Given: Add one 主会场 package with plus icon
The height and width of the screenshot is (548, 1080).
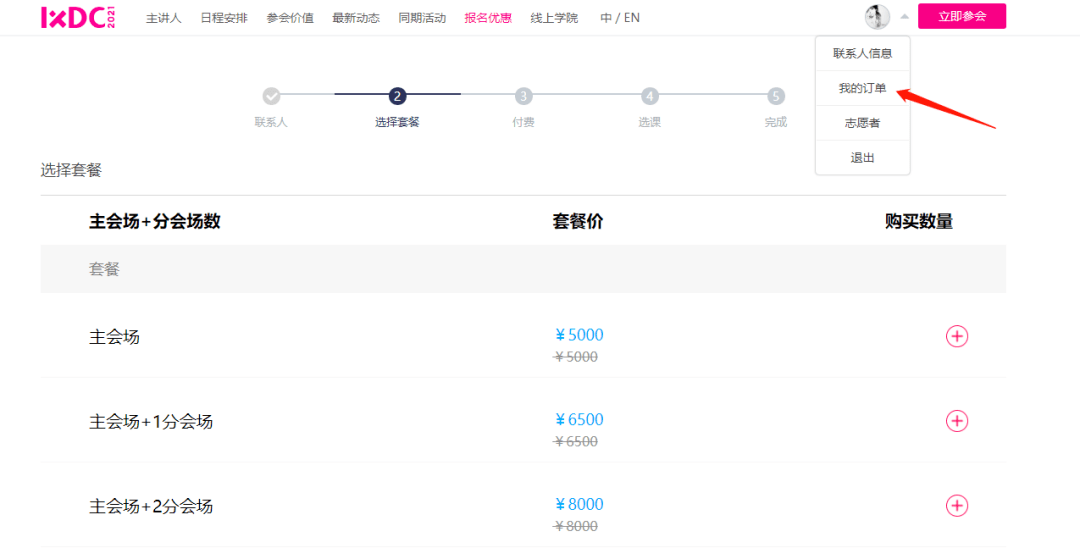Looking at the screenshot, I should [957, 337].
